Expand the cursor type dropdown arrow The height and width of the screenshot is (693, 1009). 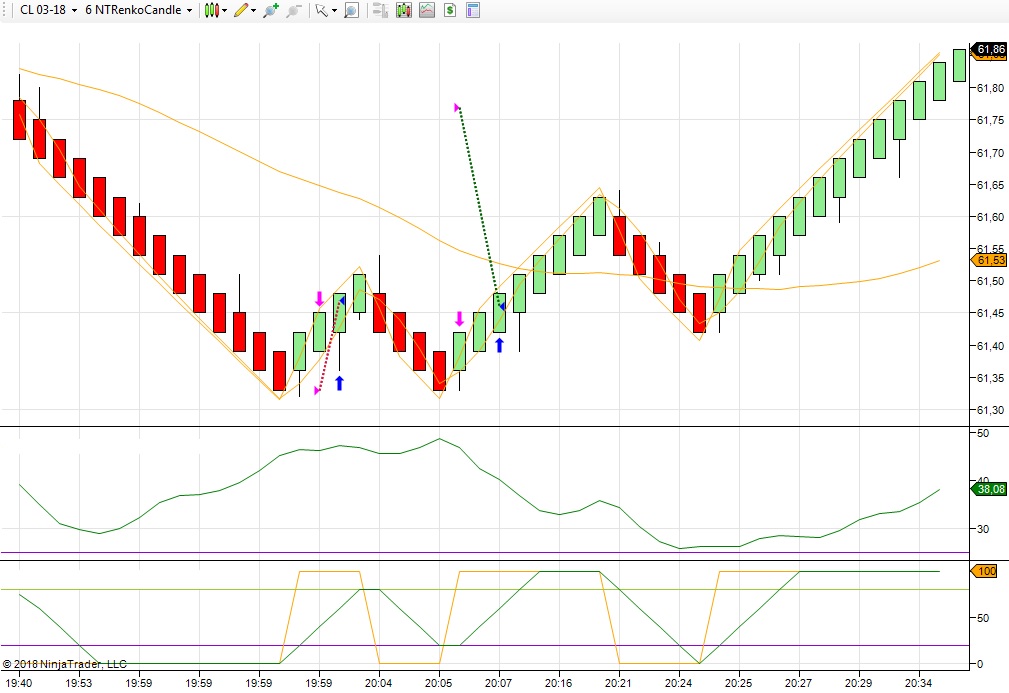tap(334, 11)
